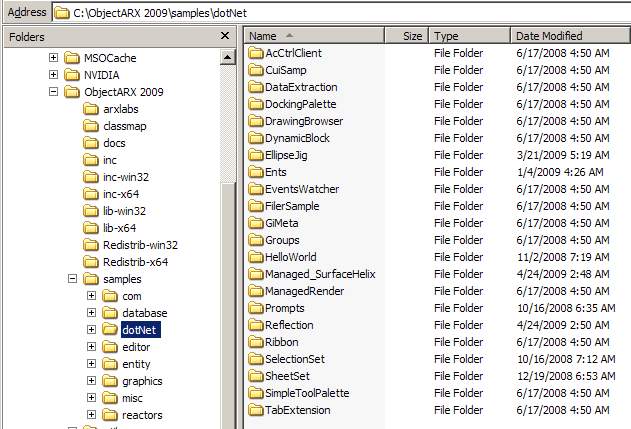The width and height of the screenshot is (631, 429).
Task: Select the Groups folder icon
Action: [x=256, y=240]
